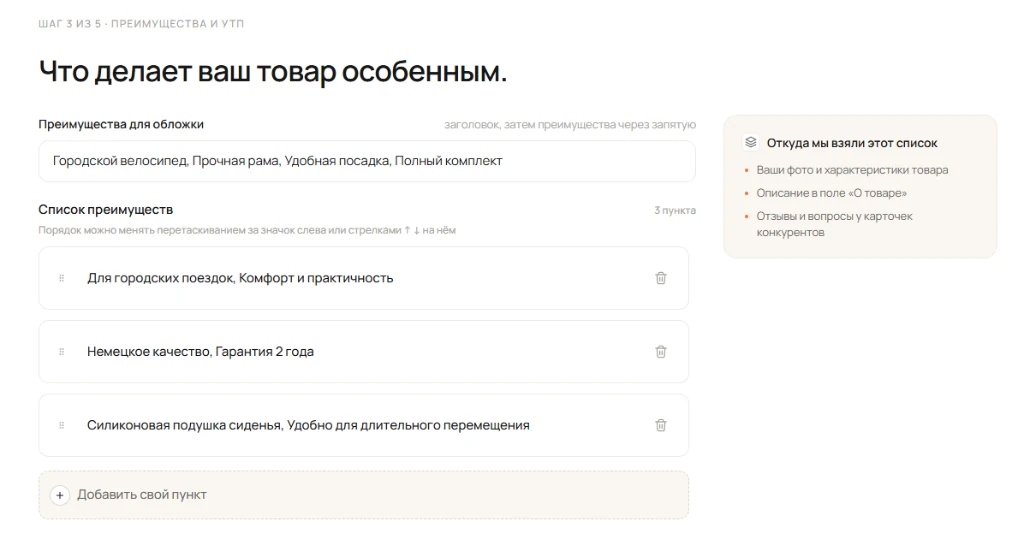Click the «Шаг 3 из 5» step label
This screenshot has height=551, width=1024.
[141, 24]
